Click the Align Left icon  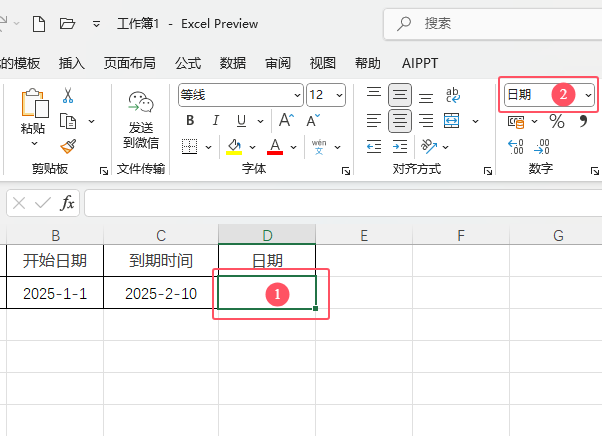[x=374, y=121]
